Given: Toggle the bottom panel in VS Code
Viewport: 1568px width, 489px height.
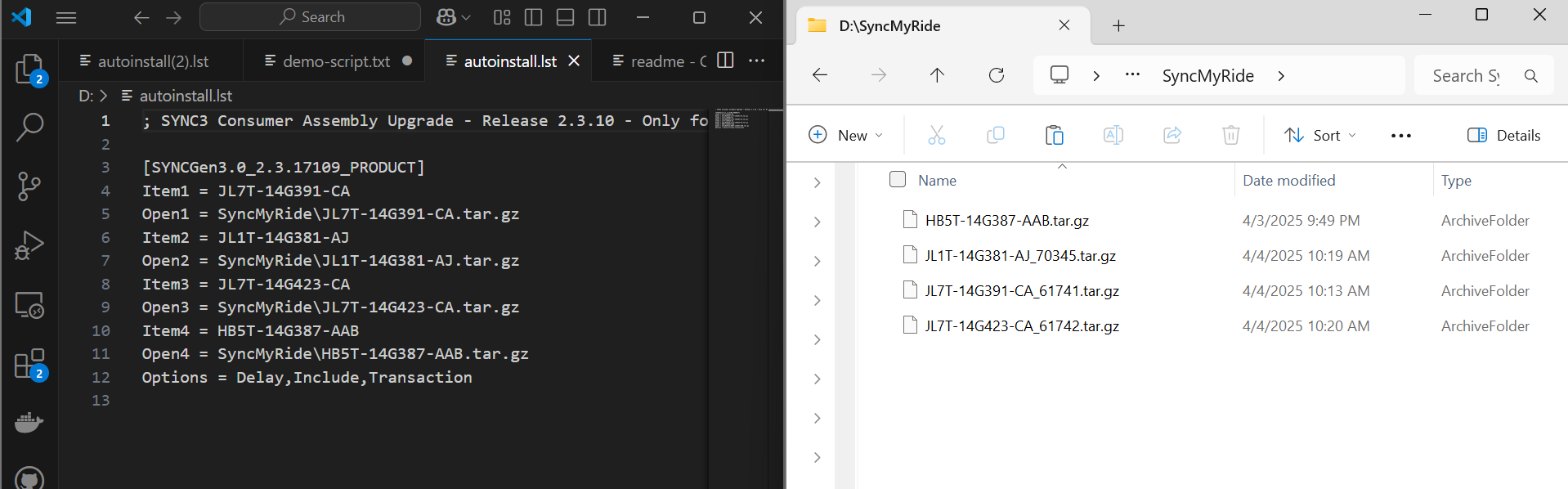Looking at the screenshot, I should pos(565,17).
